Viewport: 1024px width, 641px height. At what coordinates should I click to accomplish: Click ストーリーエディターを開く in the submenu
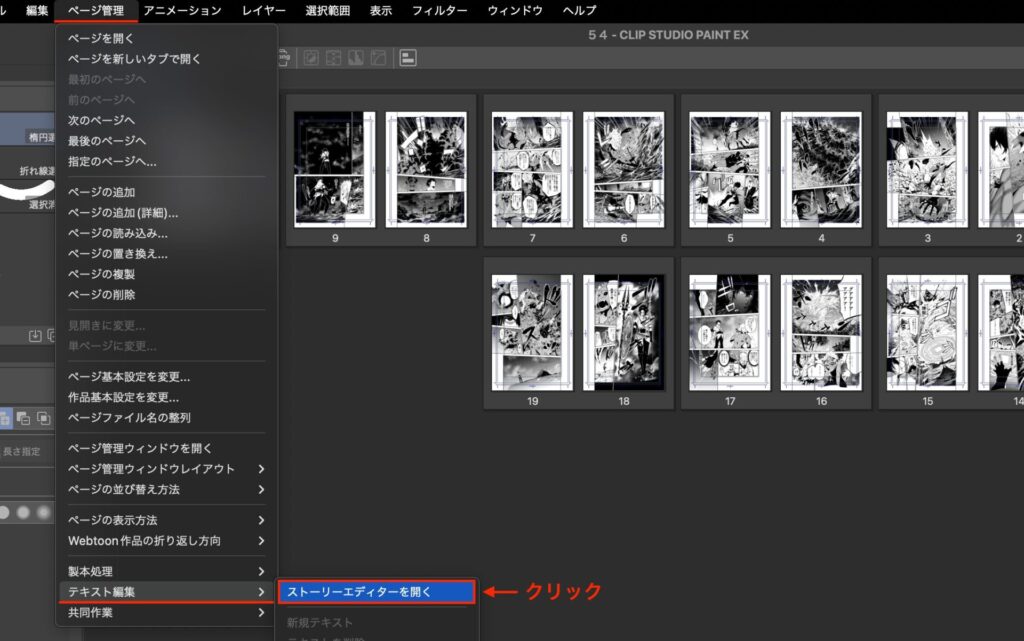pyautogui.click(x=375, y=592)
